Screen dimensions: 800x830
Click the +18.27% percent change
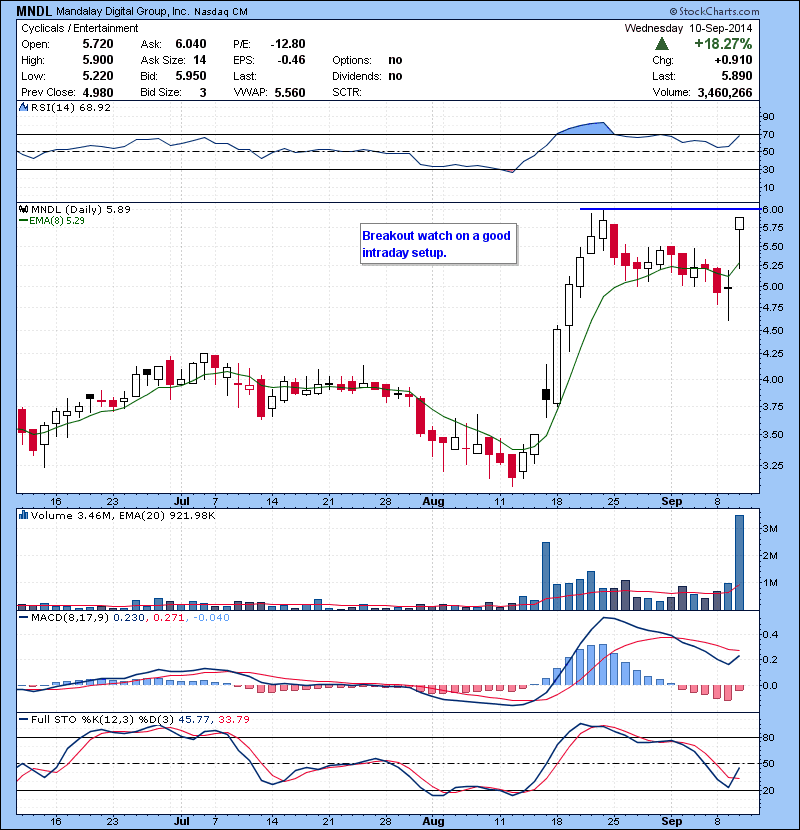(723, 43)
